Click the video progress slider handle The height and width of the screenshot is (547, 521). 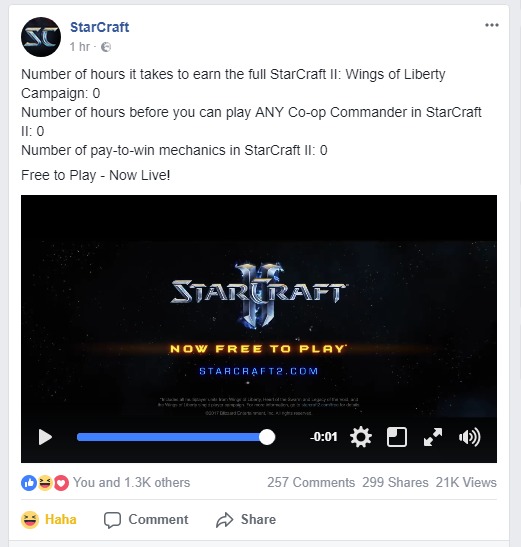pos(267,437)
